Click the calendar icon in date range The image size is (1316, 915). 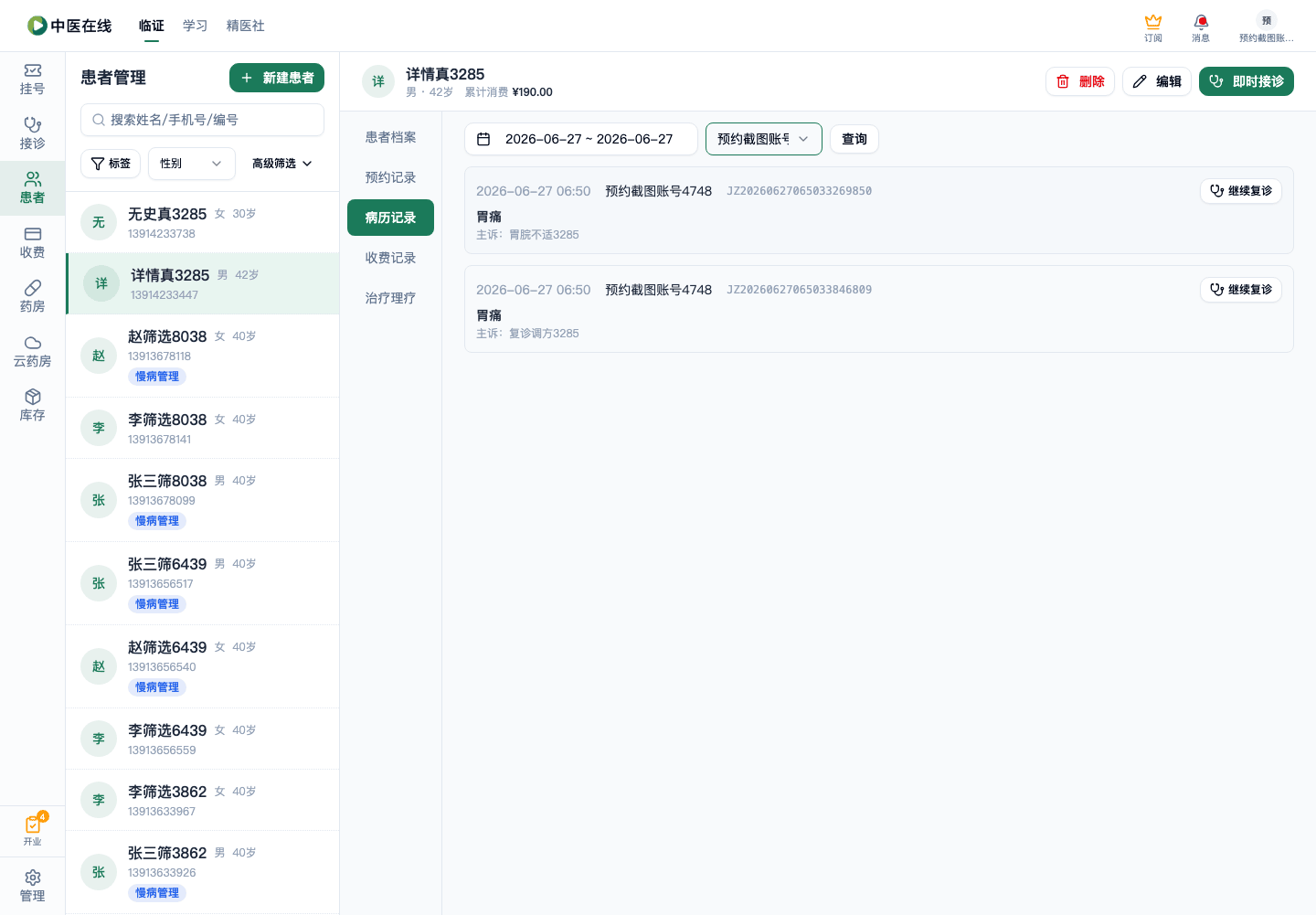point(483,139)
